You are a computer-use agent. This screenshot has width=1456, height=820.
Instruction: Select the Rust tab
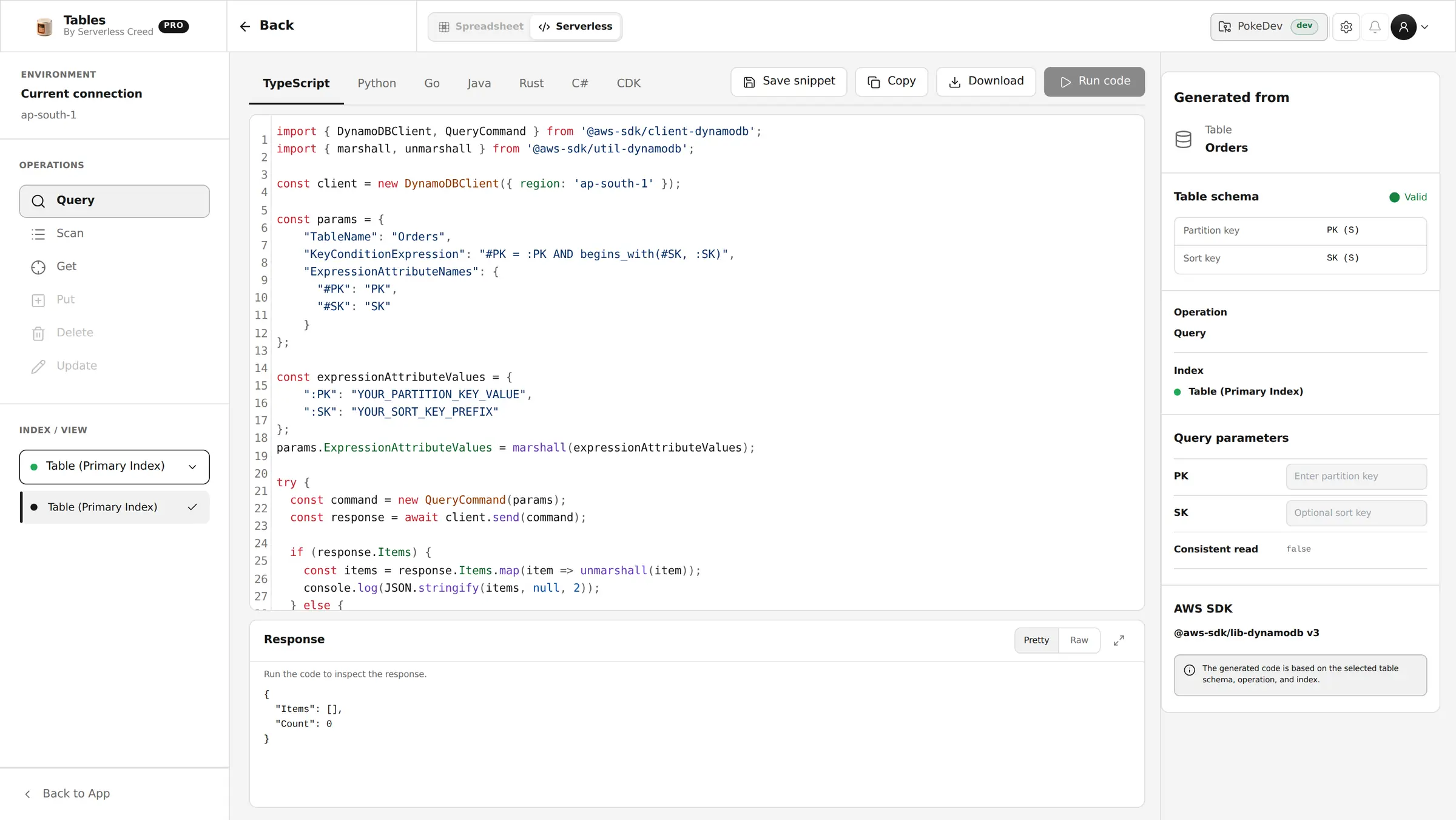pyautogui.click(x=531, y=83)
